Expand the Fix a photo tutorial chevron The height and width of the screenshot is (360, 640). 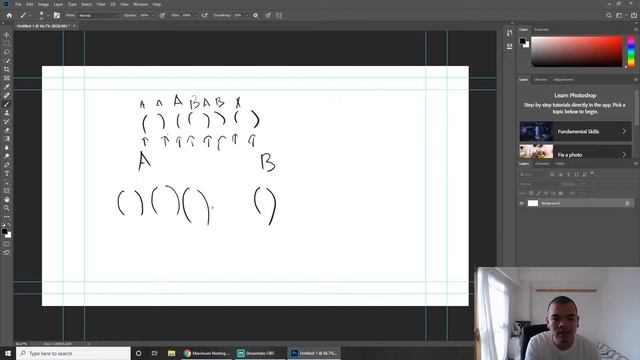[x=624, y=155]
